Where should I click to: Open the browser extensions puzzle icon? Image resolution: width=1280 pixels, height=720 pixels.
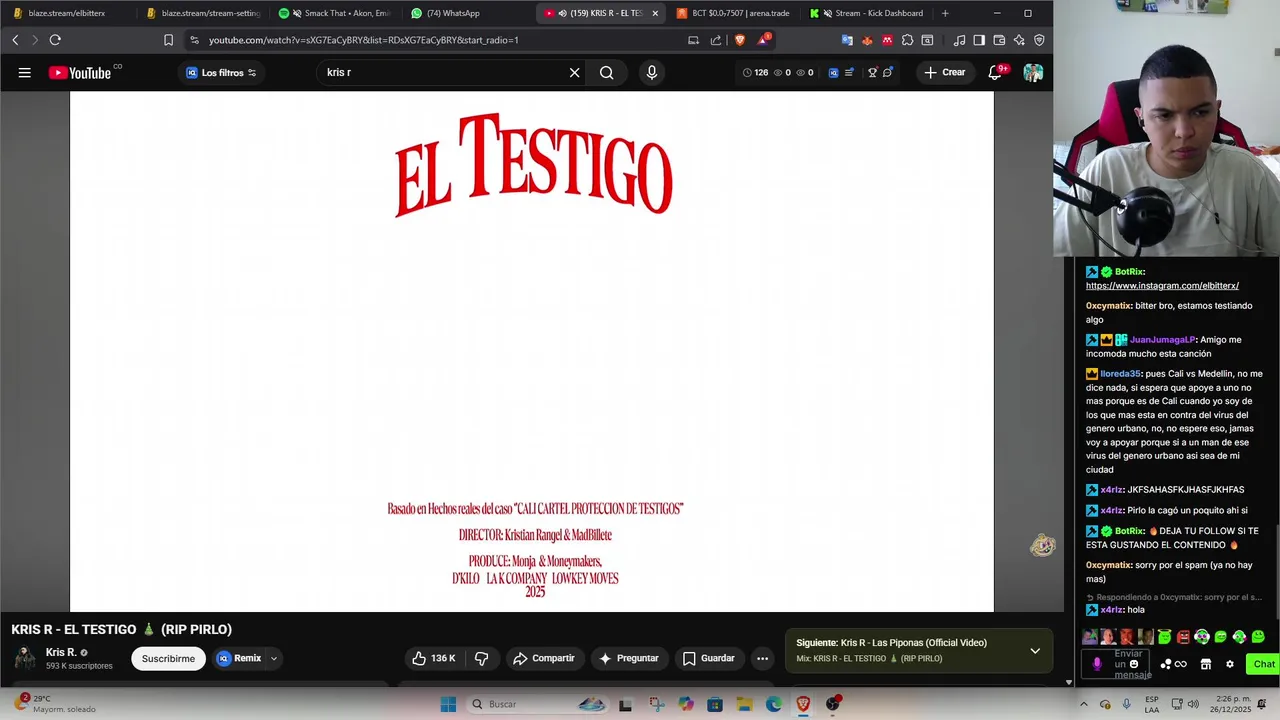click(907, 40)
